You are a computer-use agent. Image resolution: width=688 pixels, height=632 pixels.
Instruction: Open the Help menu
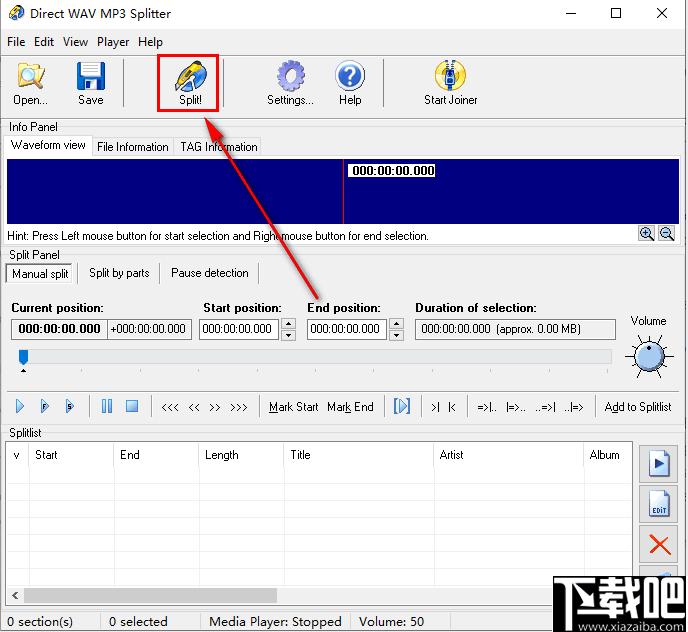[x=150, y=42]
